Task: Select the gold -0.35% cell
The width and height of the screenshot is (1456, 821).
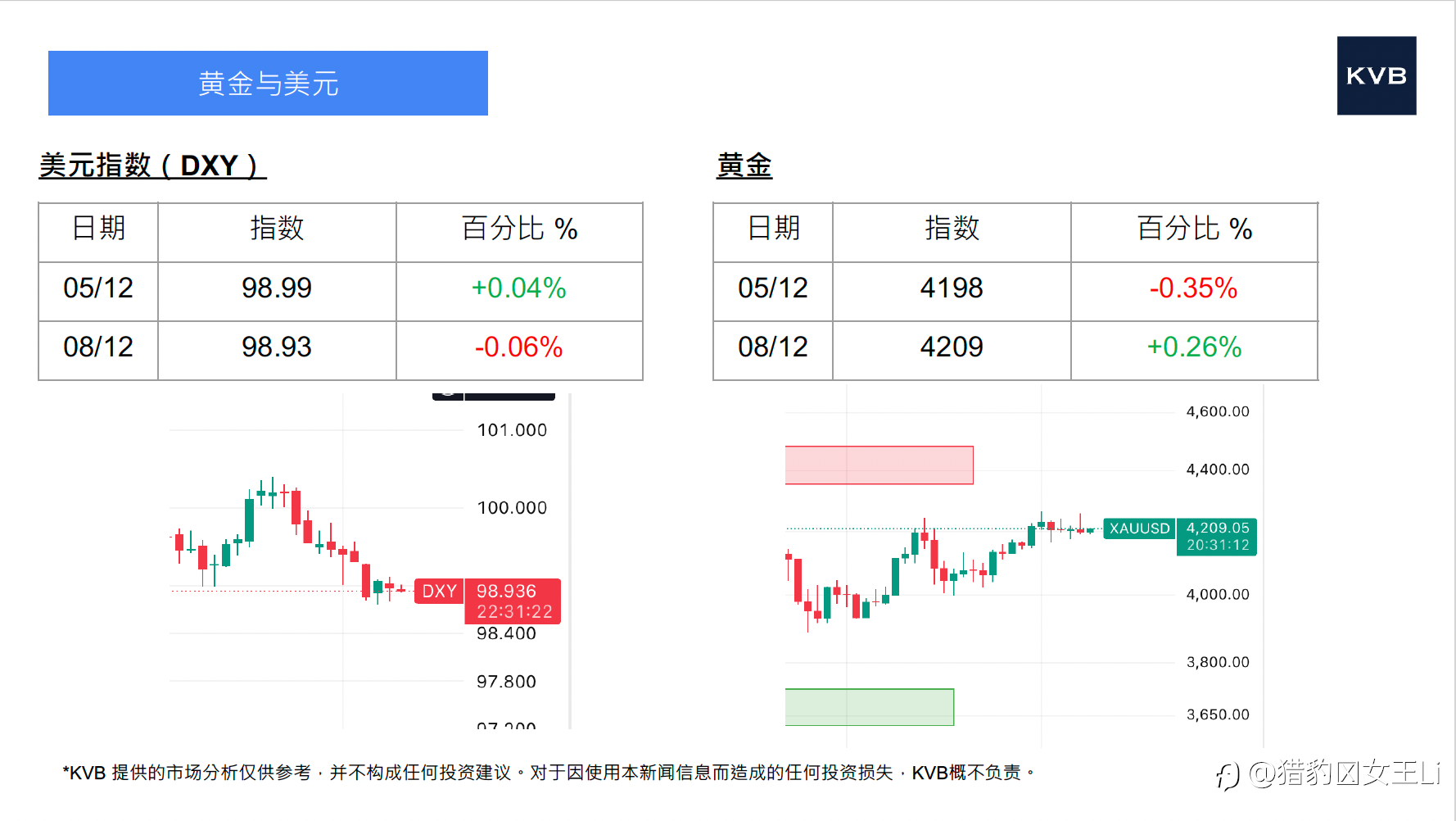Action: [1193, 288]
